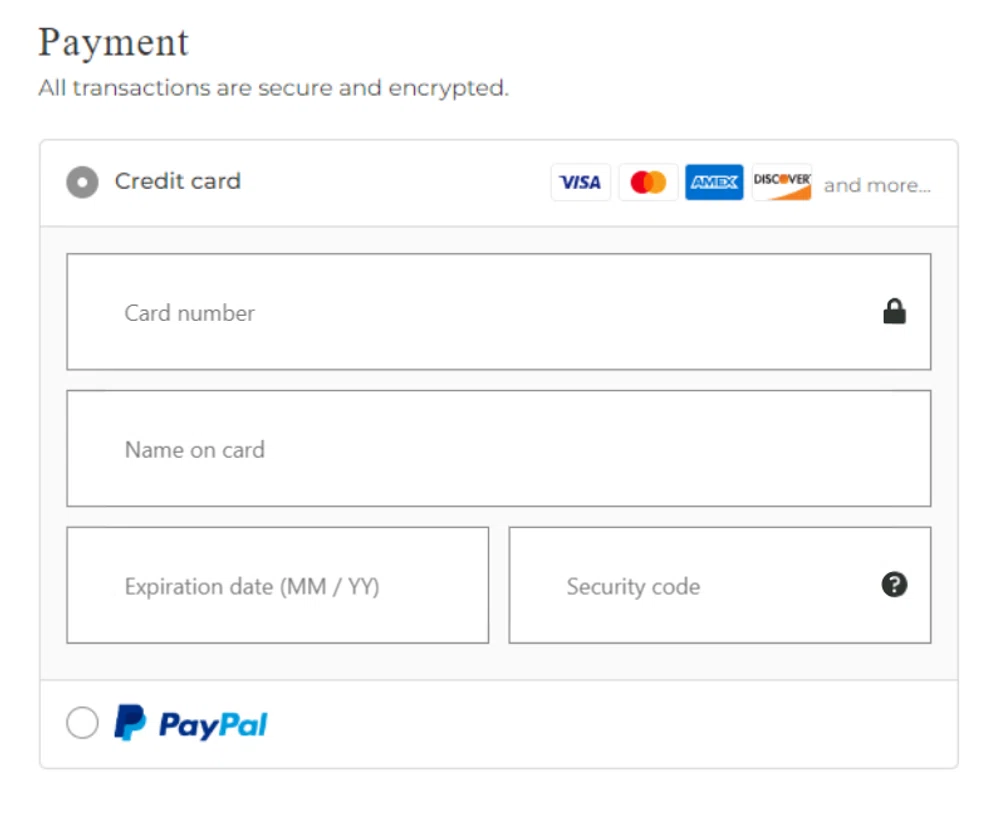
Task: Select the Credit card radio button
Action: 82,182
